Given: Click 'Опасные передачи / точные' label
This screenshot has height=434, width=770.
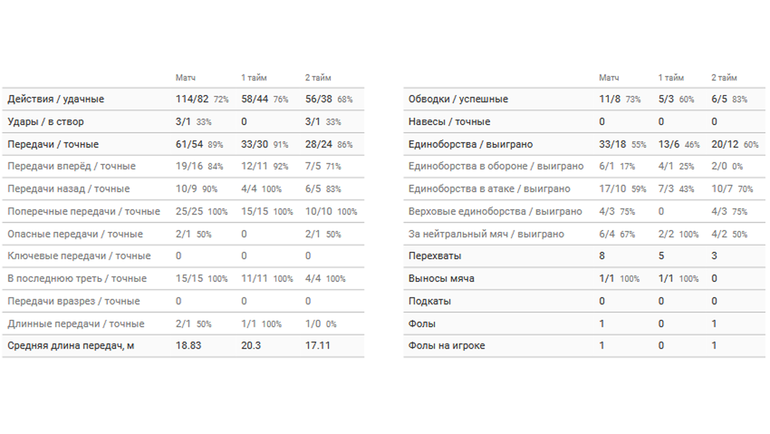Looking at the screenshot, I should pyautogui.click(x=75, y=233).
